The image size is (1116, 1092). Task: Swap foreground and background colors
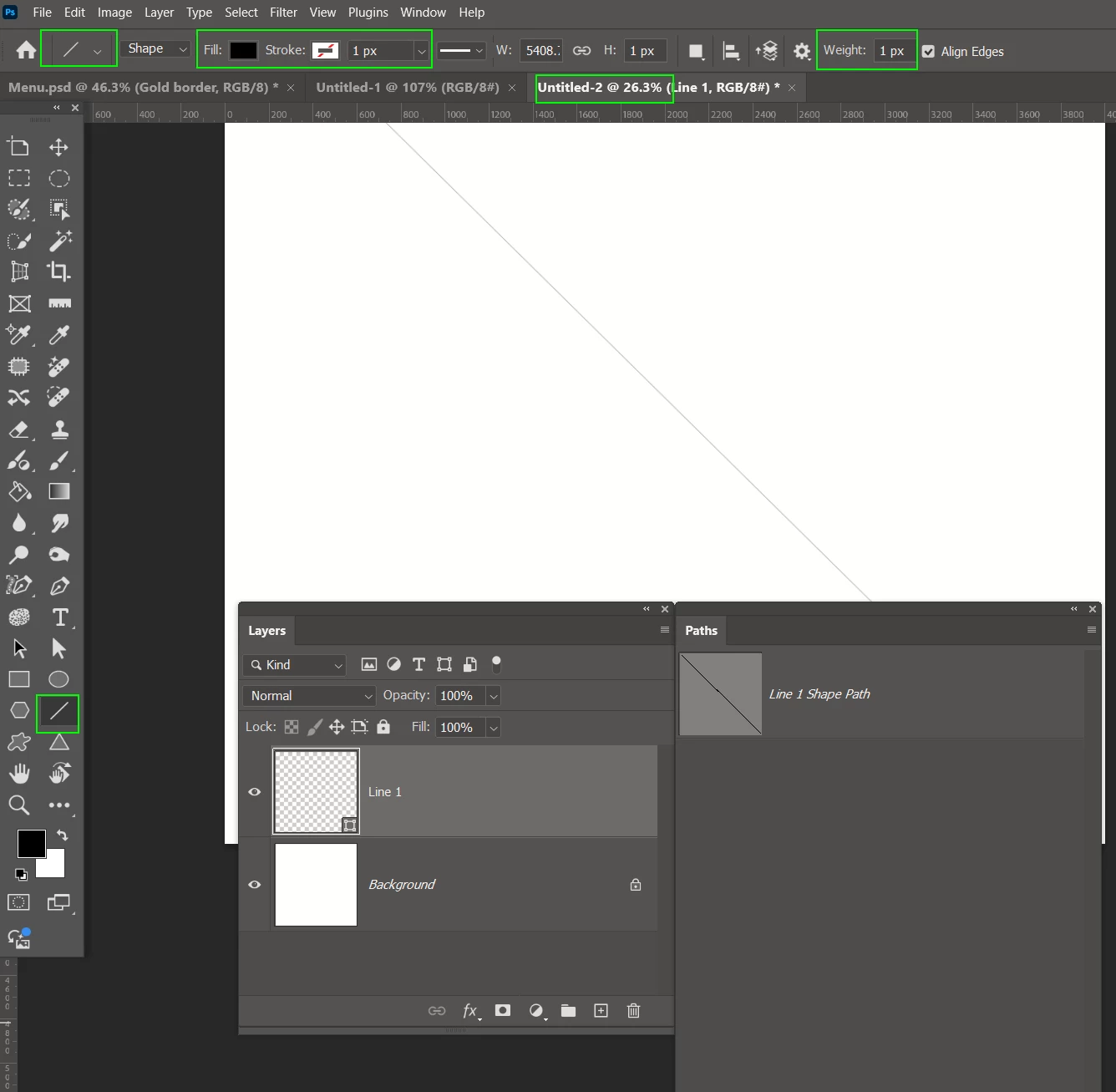tap(62, 835)
